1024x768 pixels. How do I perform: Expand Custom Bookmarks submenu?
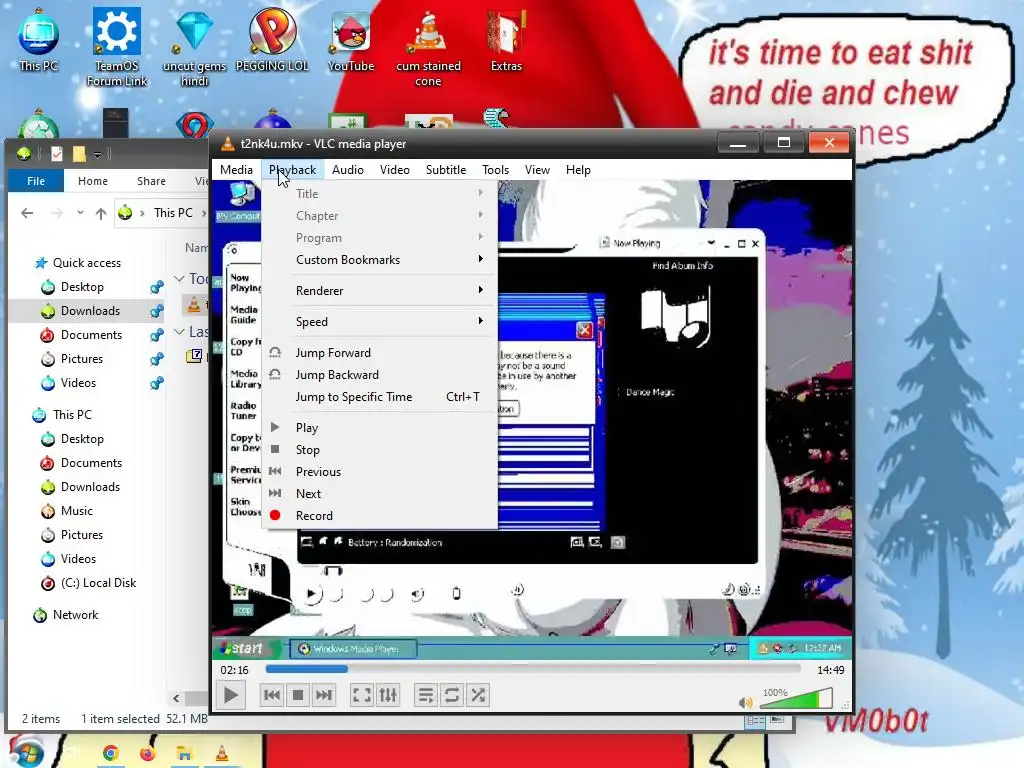pyautogui.click(x=380, y=260)
